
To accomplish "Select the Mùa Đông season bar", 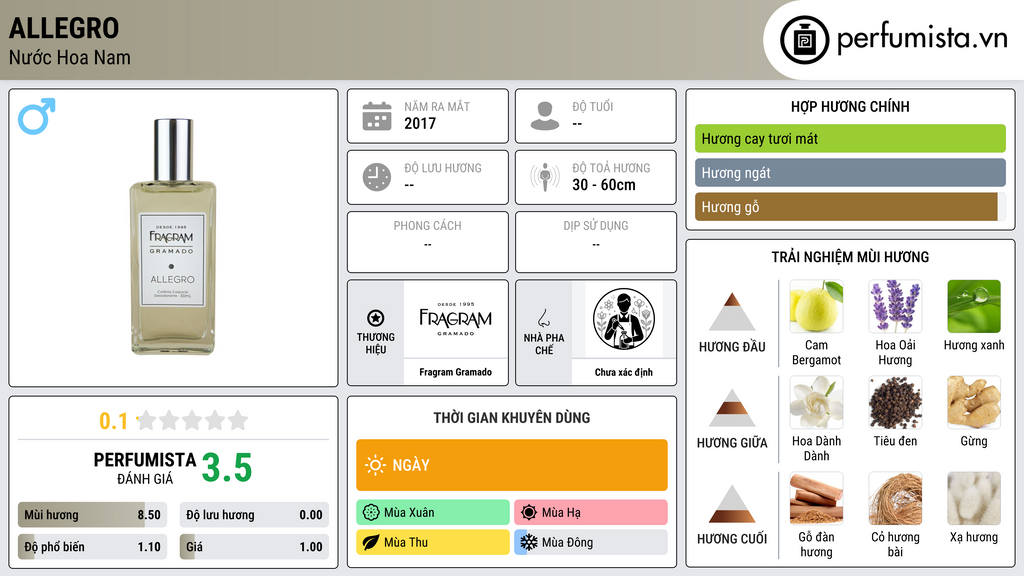I will 591,542.
